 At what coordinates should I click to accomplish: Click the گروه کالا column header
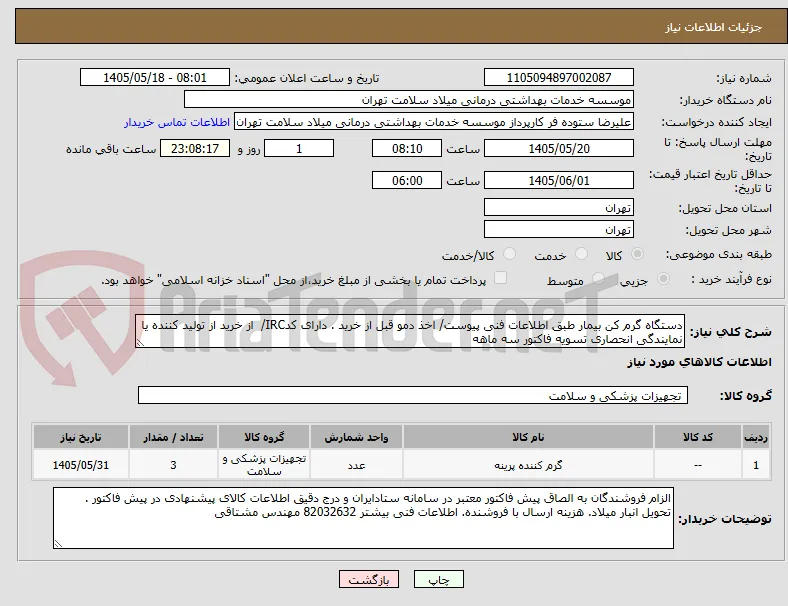264,437
